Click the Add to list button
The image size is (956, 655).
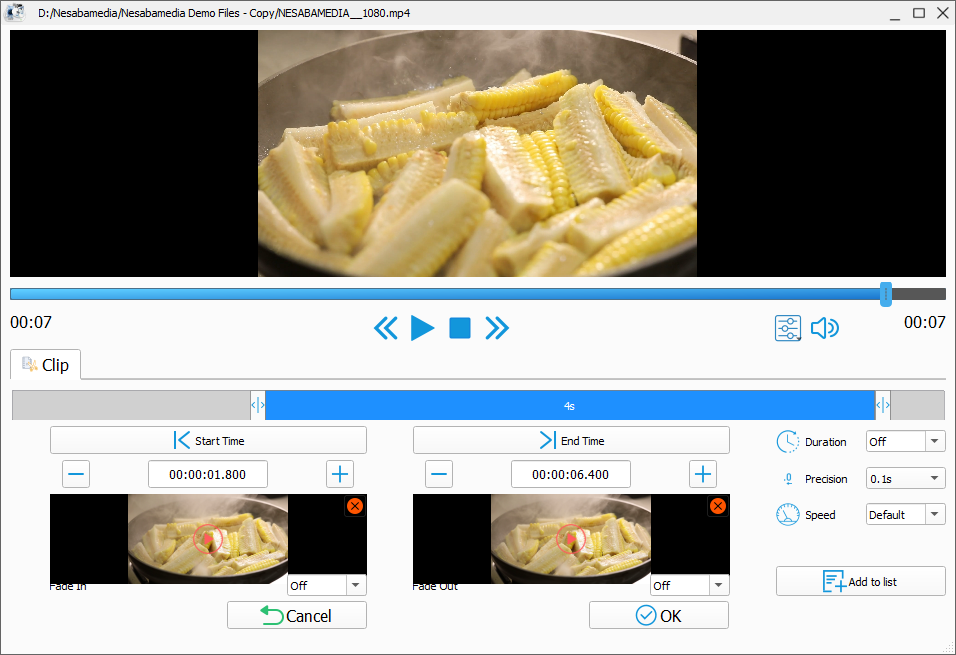[x=860, y=582]
